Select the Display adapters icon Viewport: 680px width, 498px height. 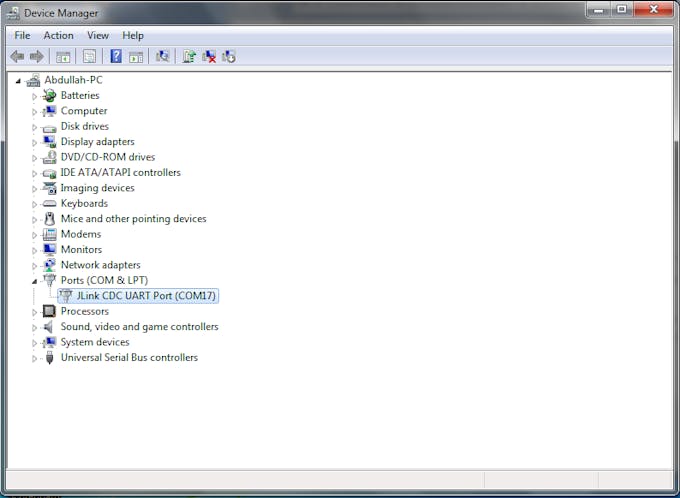click(49, 142)
